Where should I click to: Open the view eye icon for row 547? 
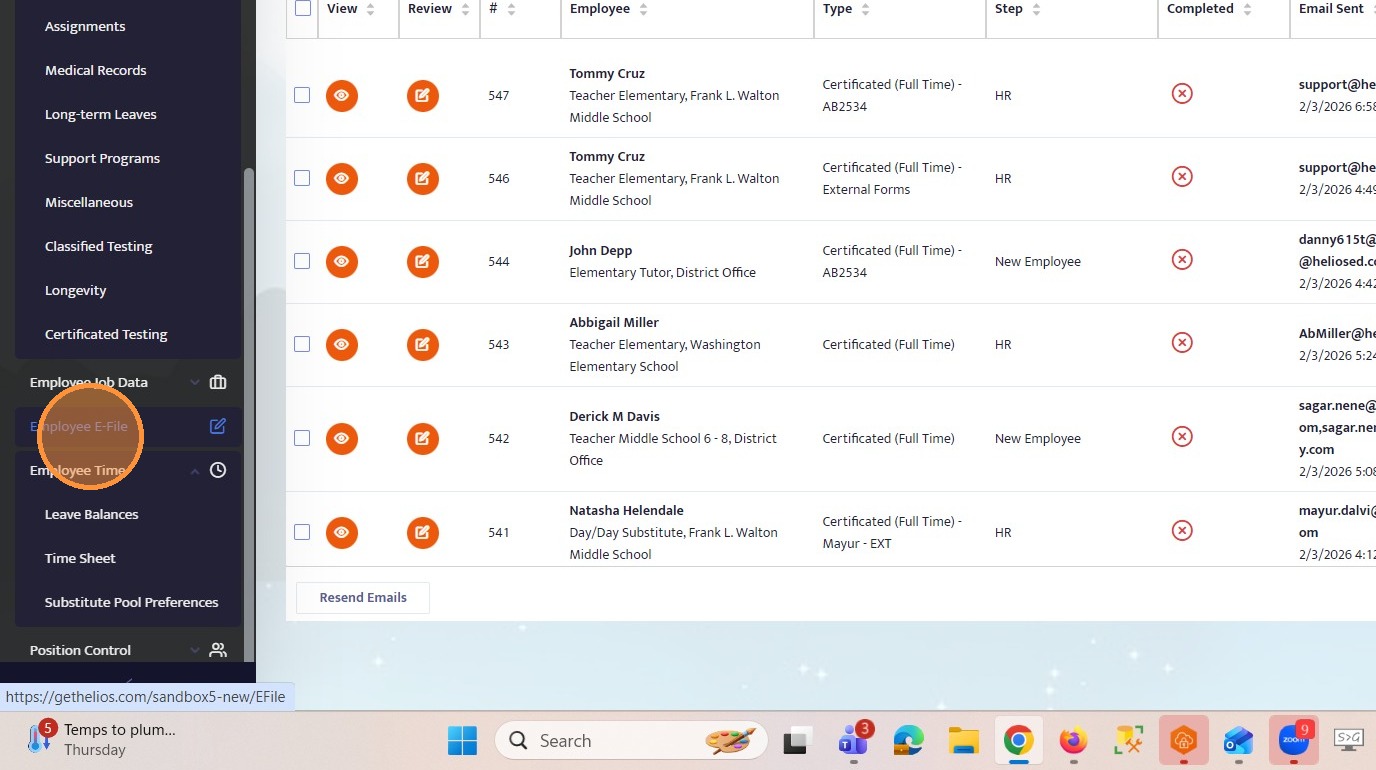pyautogui.click(x=342, y=96)
